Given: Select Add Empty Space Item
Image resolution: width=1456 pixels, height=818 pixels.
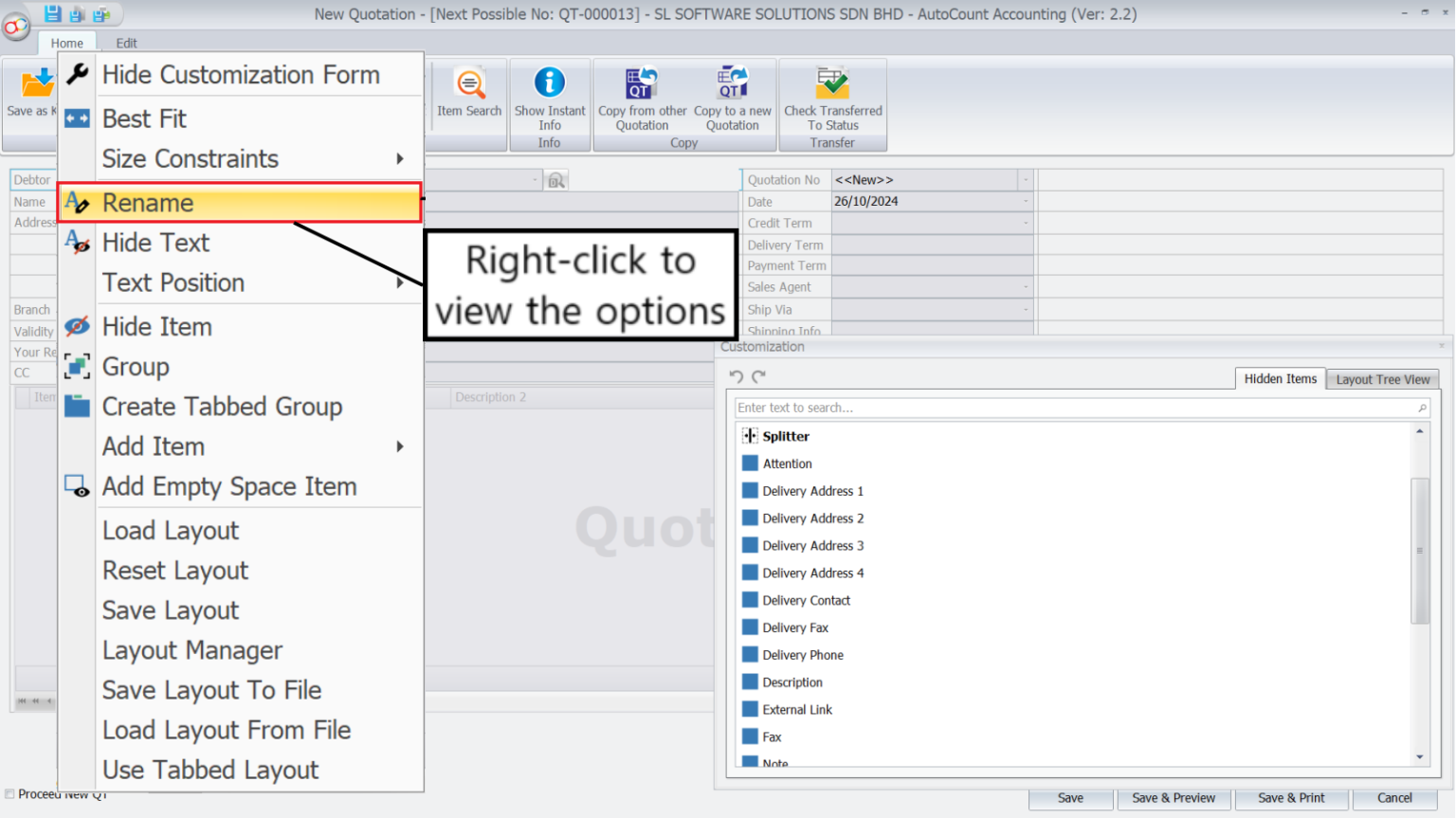Looking at the screenshot, I should click(240, 486).
